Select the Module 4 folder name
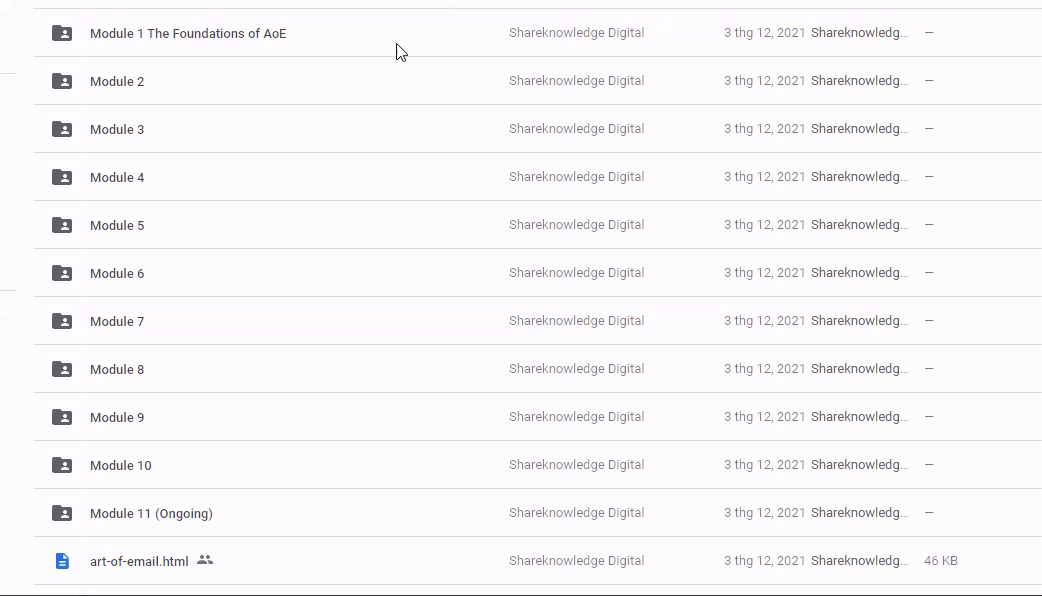The width and height of the screenshot is (1042, 596). pos(117,178)
